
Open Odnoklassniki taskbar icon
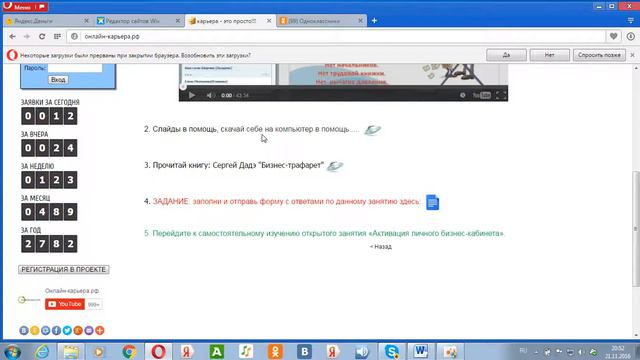click(275, 351)
